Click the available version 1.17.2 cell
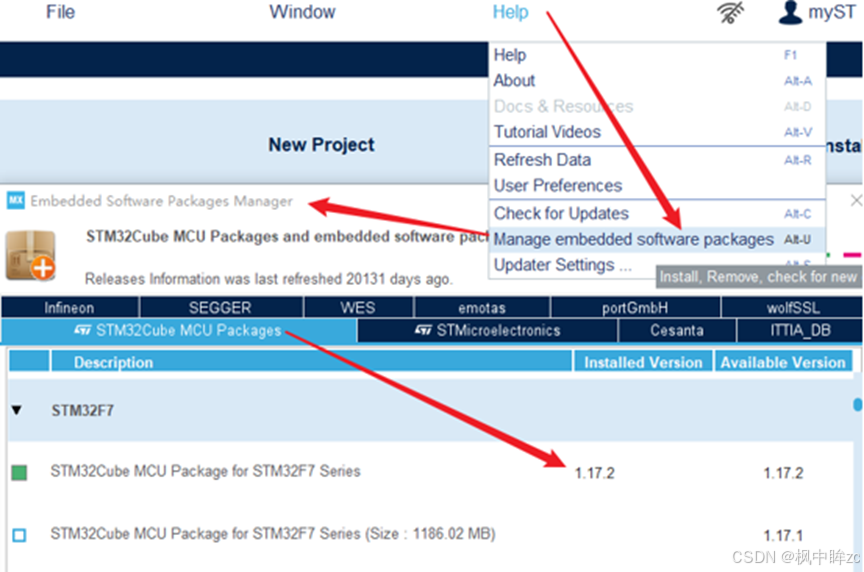Image resolution: width=864 pixels, height=572 pixels. [x=783, y=473]
